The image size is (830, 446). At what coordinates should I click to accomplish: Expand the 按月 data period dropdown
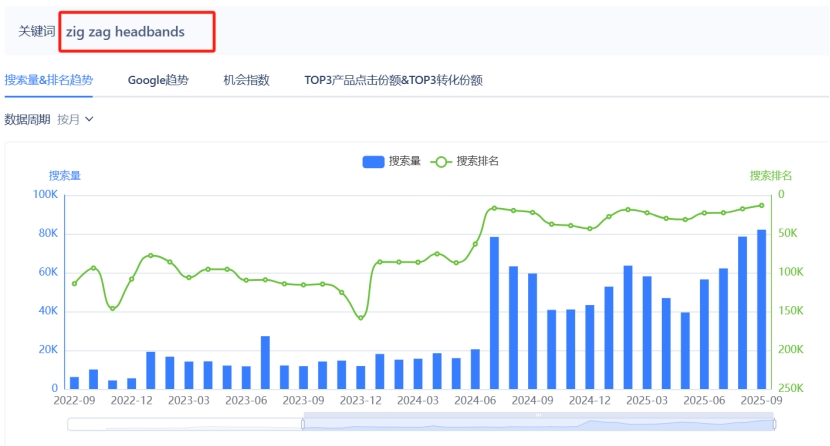(x=74, y=119)
